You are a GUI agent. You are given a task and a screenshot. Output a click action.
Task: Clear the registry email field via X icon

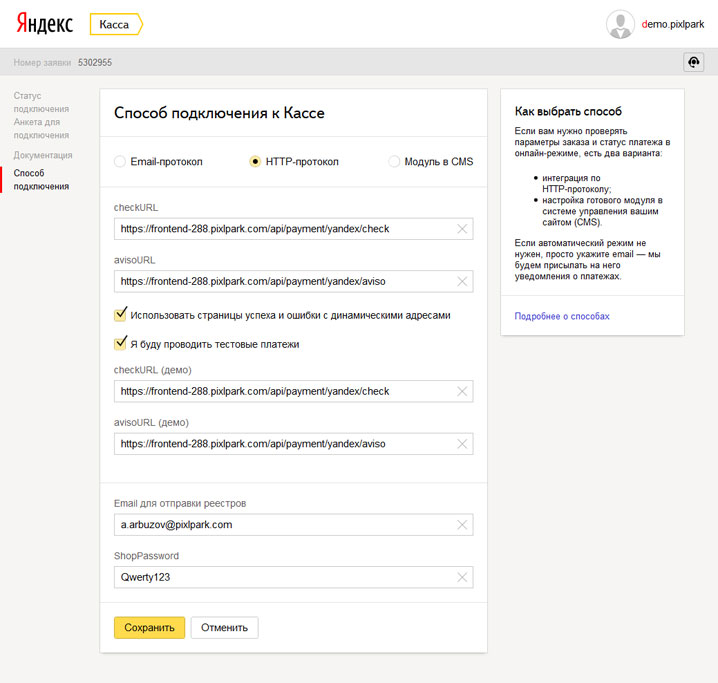pos(462,525)
